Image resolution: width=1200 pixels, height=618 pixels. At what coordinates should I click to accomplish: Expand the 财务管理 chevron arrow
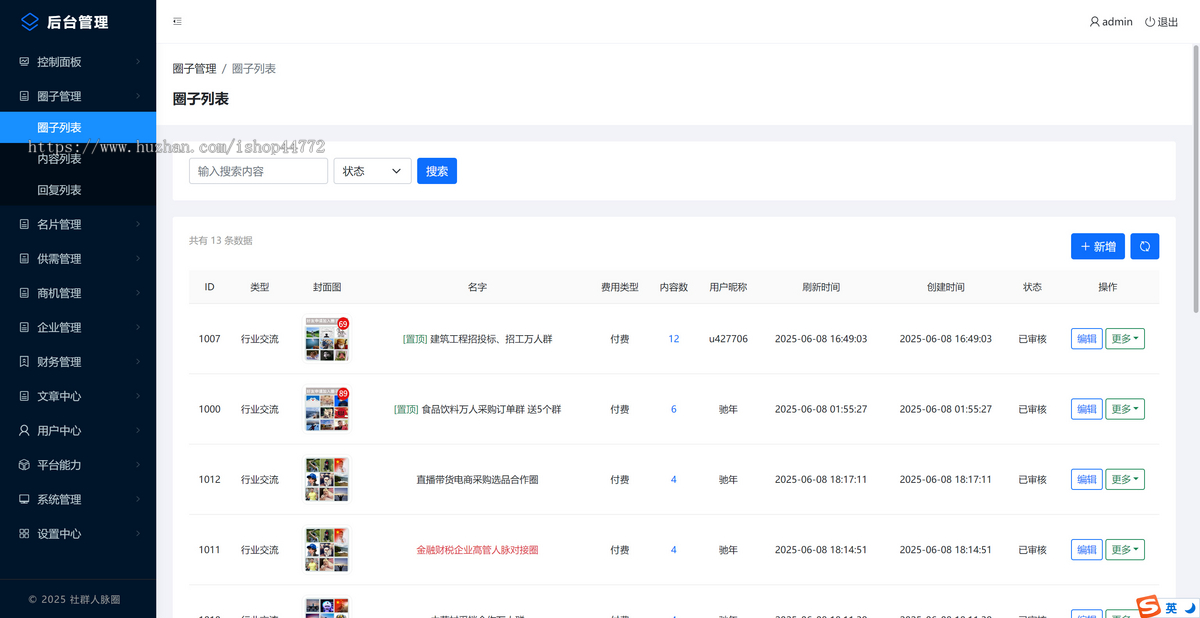coord(138,362)
